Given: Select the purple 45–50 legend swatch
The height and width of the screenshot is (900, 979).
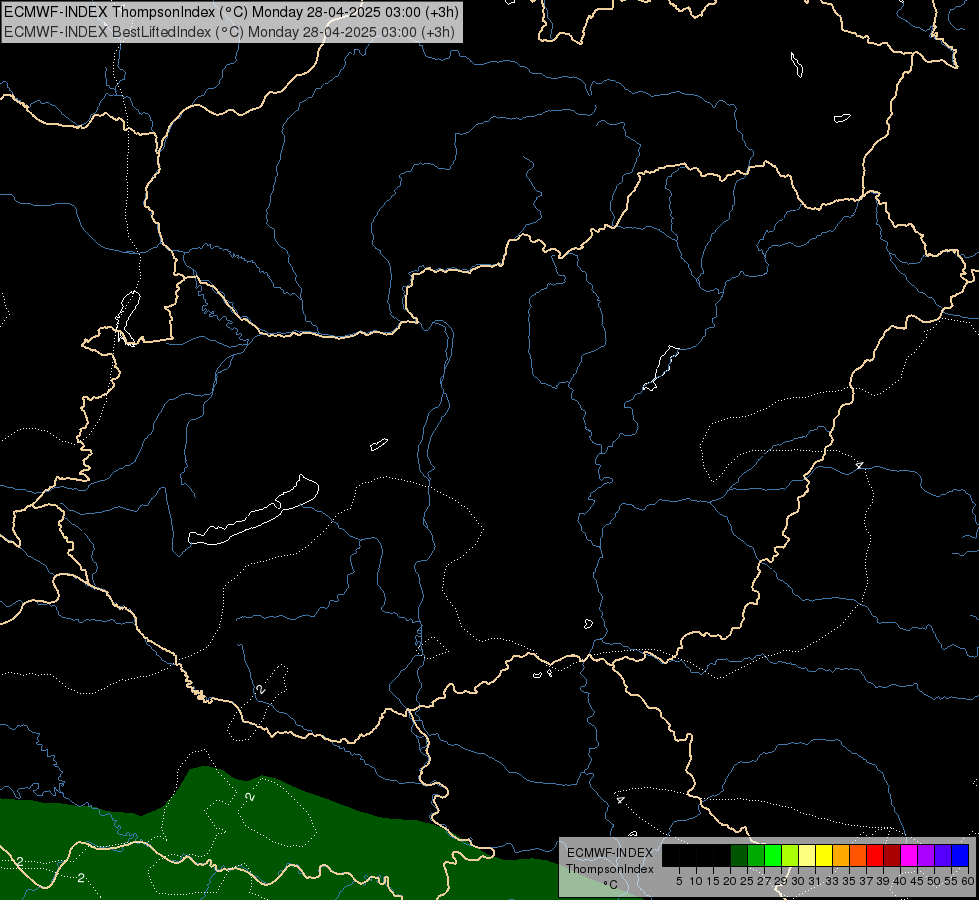Looking at the screenshot, I should [x=926, y=855].
